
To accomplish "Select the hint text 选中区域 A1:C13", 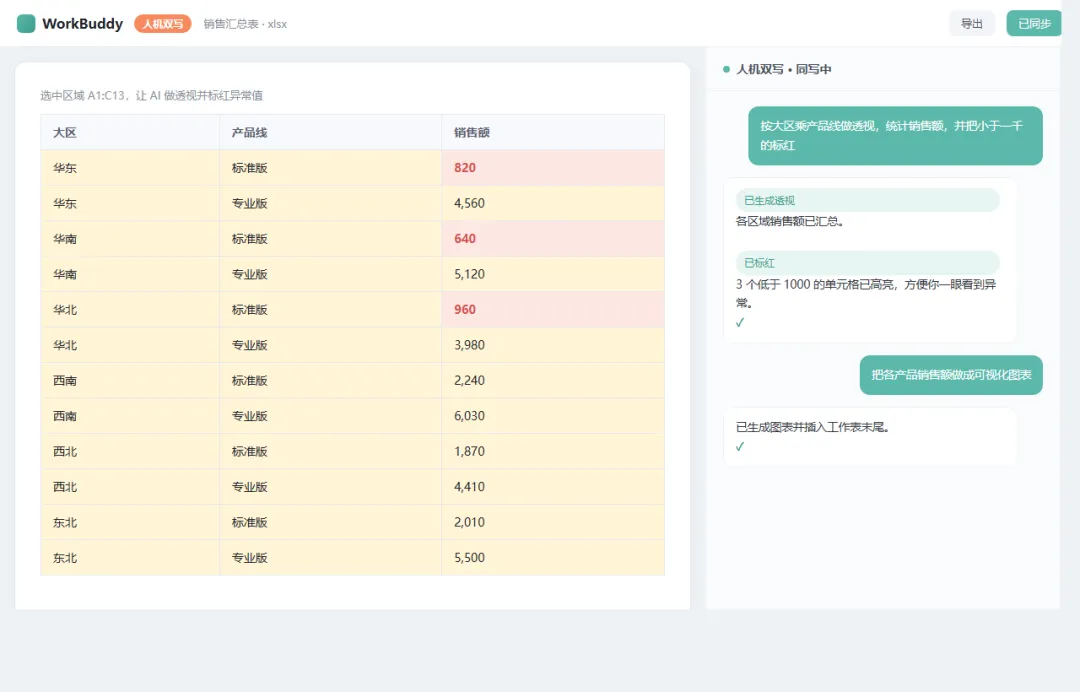I will pyautogui.click(x=82, y=95).
